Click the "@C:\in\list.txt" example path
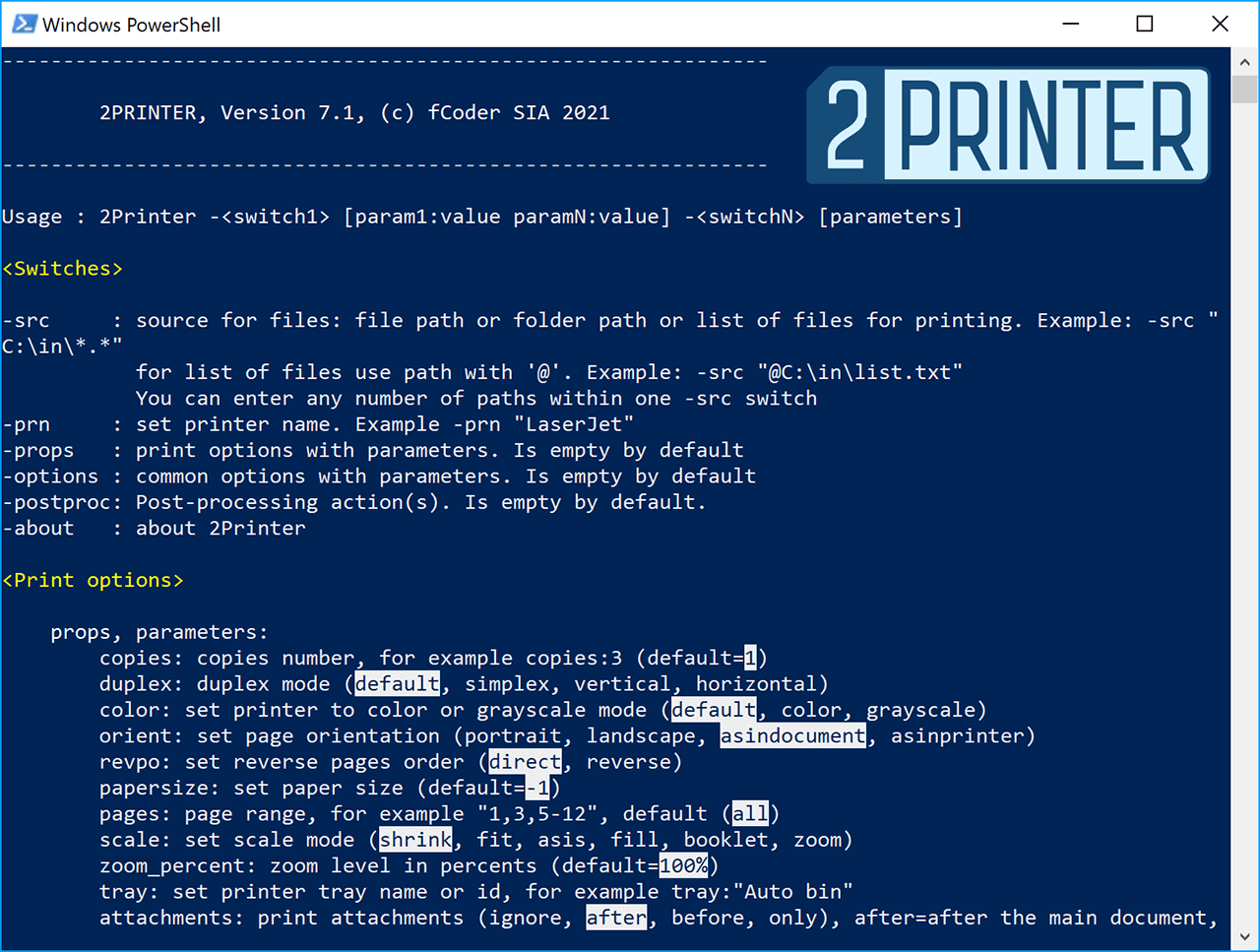The height and width of the screenshot is (952, 1260). point(860,372)
